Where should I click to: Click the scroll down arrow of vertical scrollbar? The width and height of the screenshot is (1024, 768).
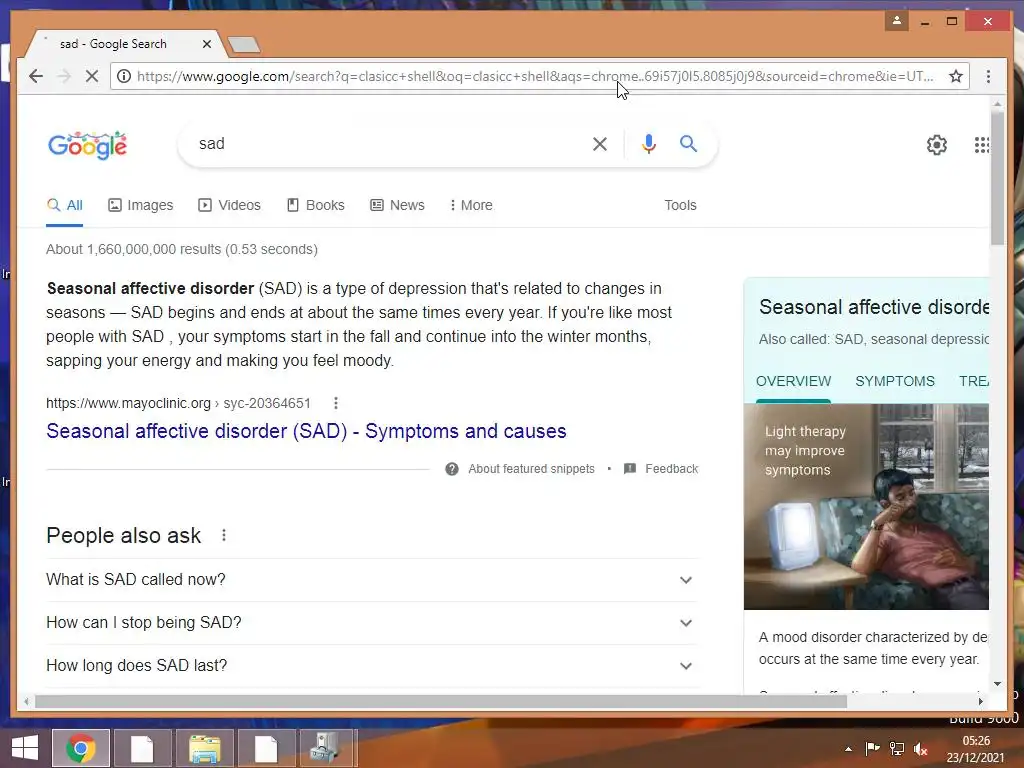997,684
